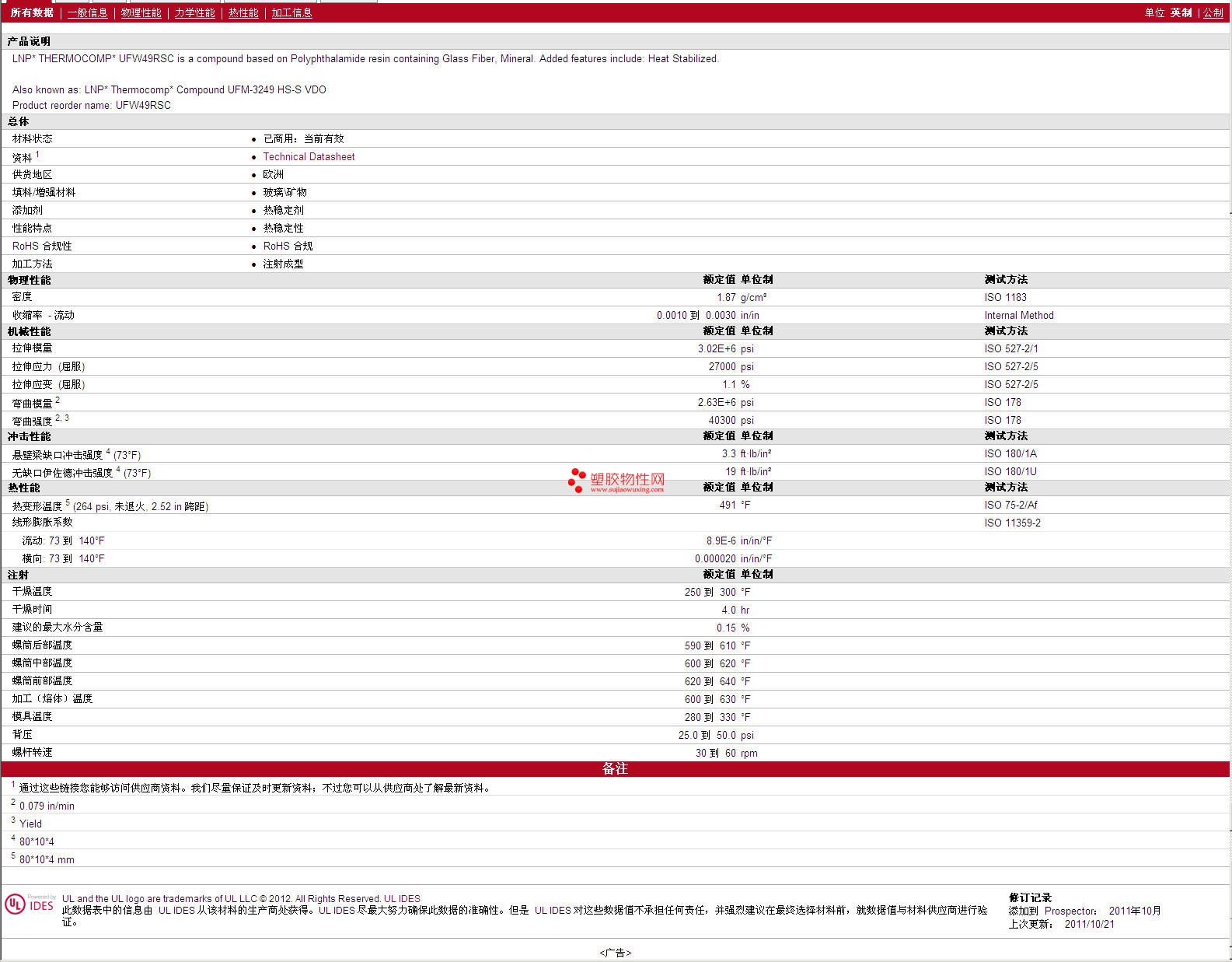Go to the 物理性能 tab in top bar
Screen dimensions: 1232x962
[x=141, y=13]
